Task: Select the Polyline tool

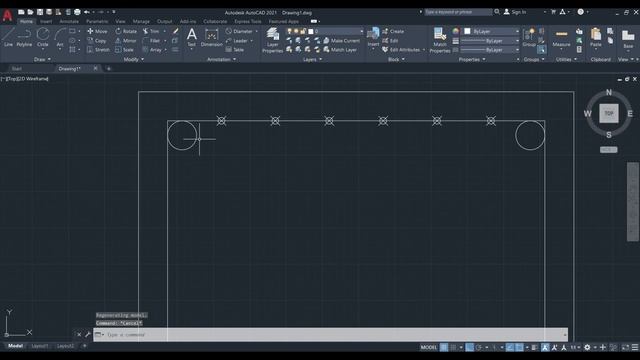Action: [24, 38]
